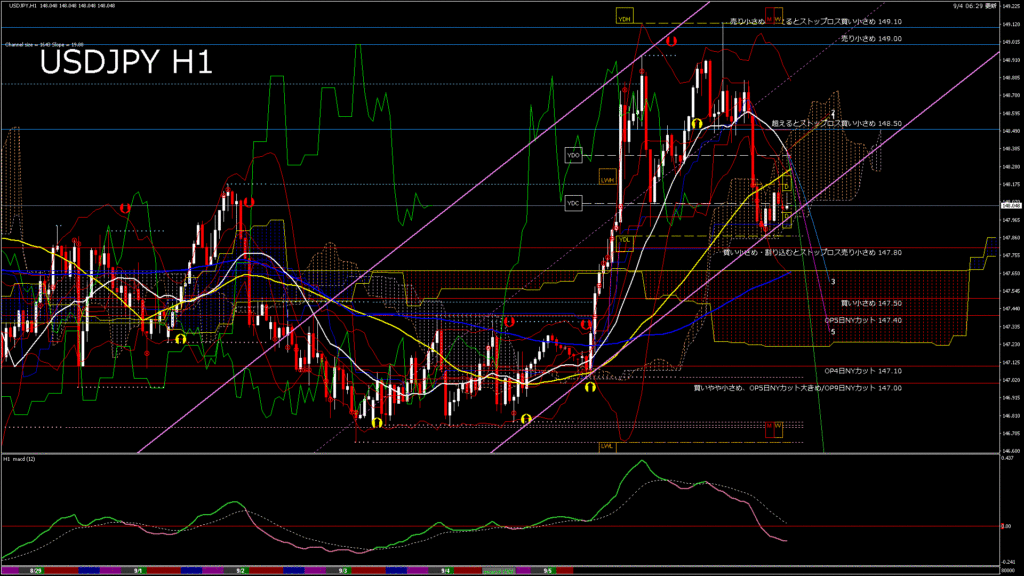
Task: Select the OP5日NYカット 147.40 label
Action: 863,320
